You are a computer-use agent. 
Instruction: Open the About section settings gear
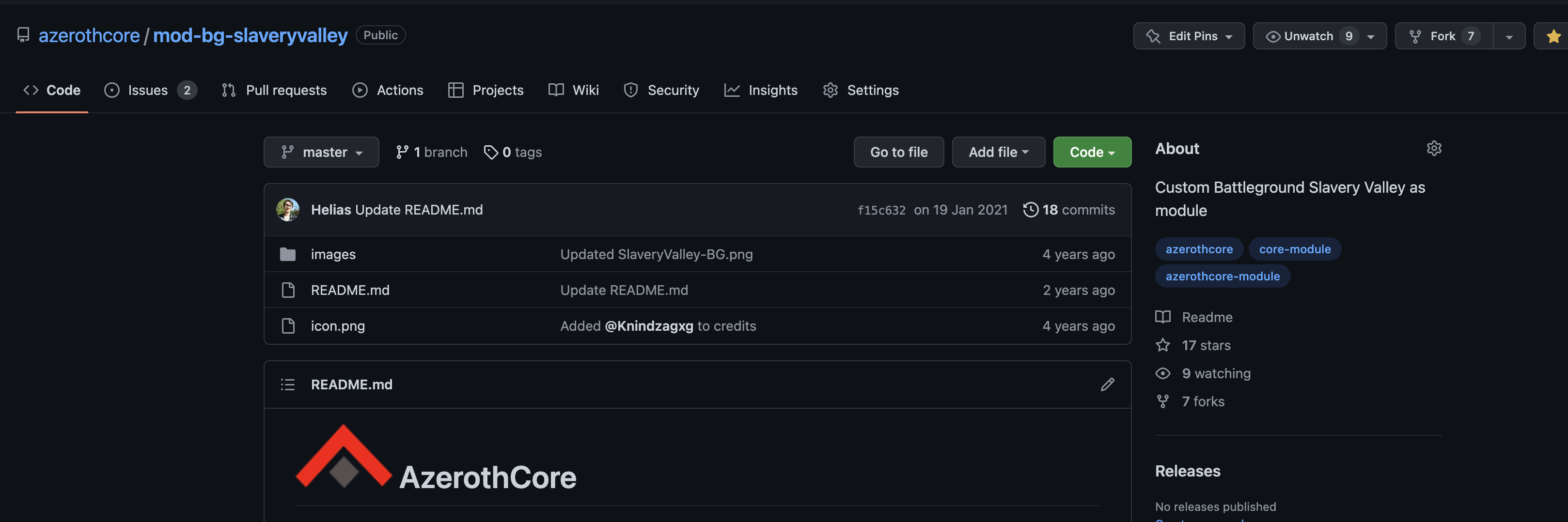click(x=1434, y=148)
